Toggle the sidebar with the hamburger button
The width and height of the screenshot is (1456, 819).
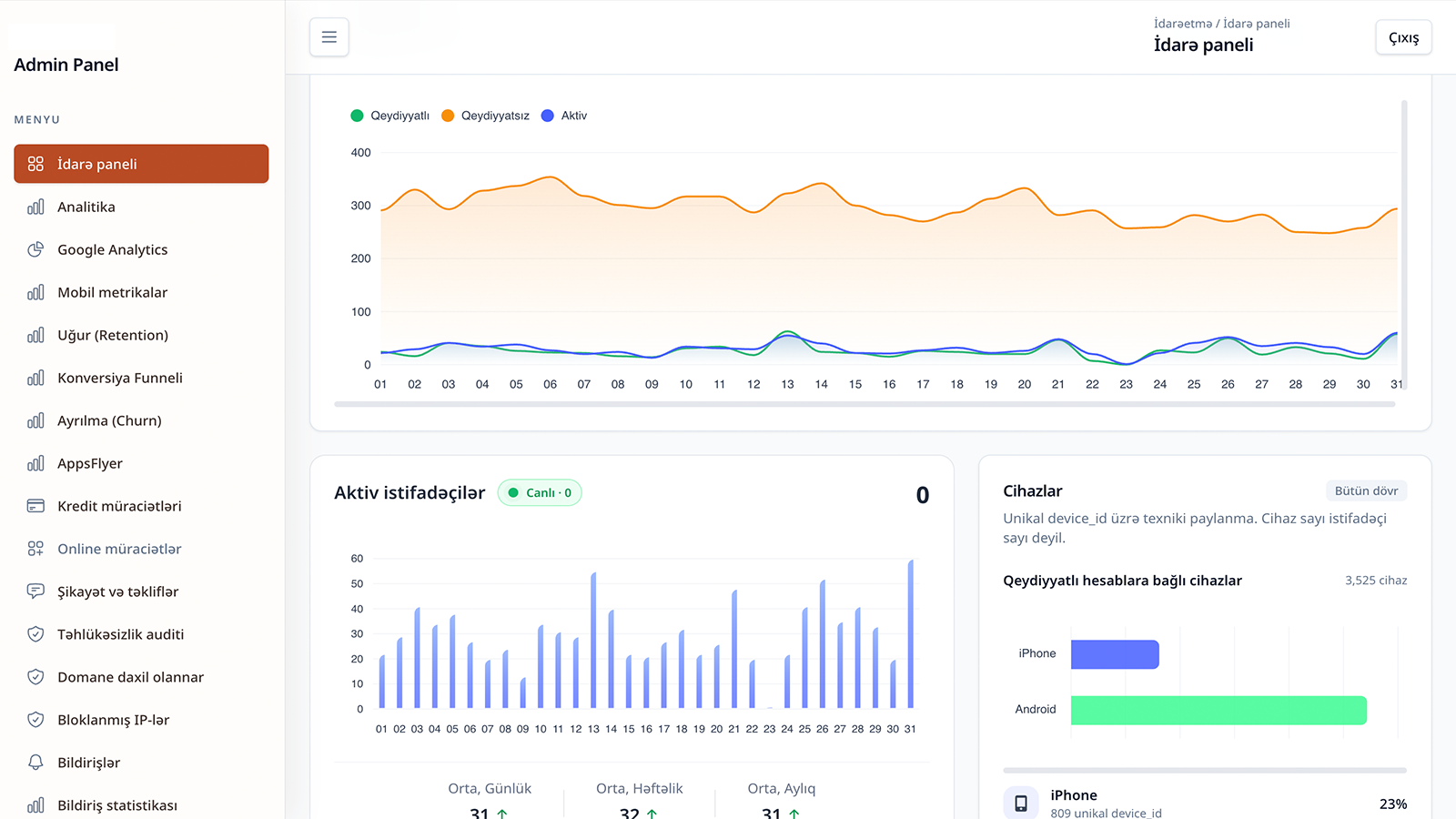click(329, 37)
